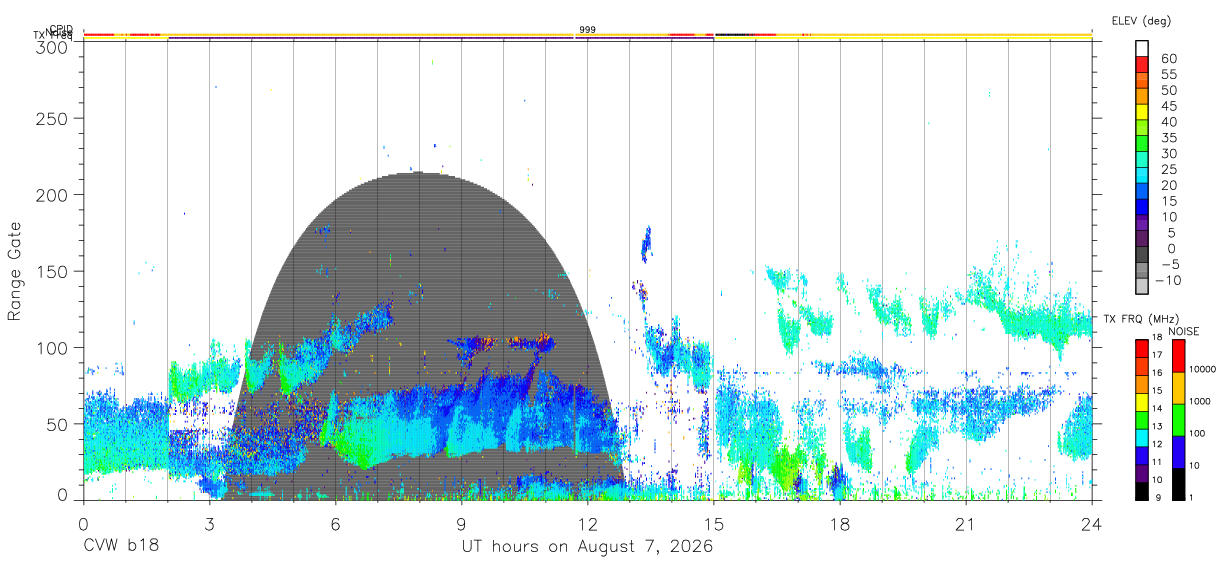Click x-axis tick label 12
This screenshot has width=1228, height=567.
[588, 524]
